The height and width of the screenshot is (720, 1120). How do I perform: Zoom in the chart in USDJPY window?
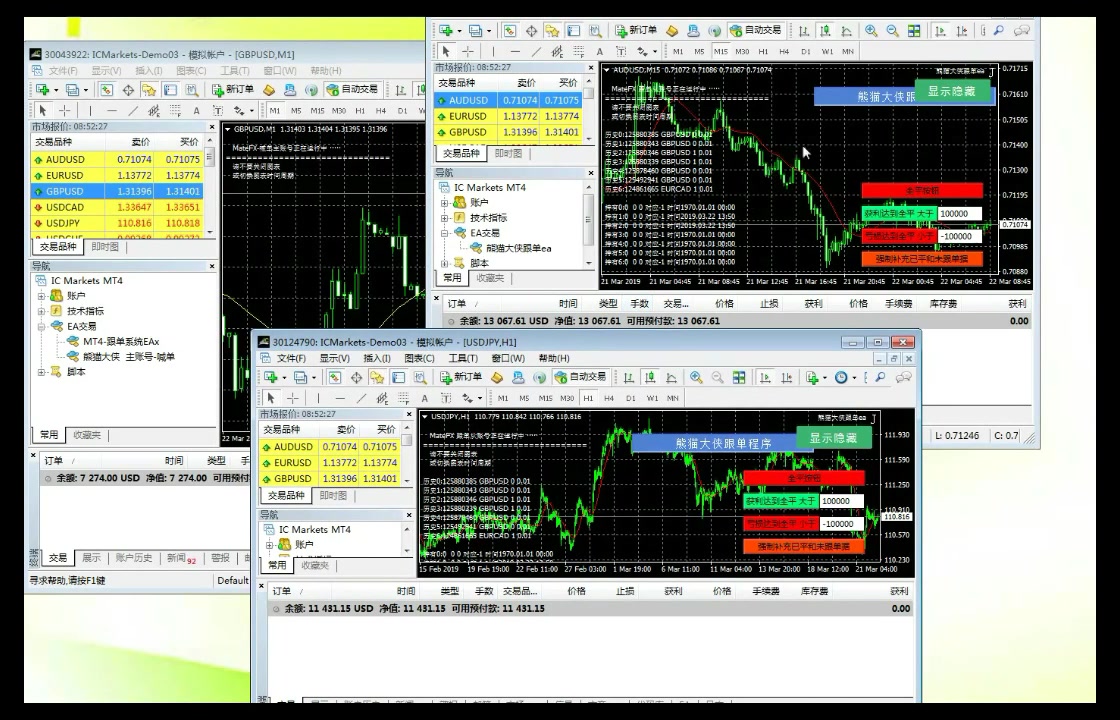(x=697, y=377)
